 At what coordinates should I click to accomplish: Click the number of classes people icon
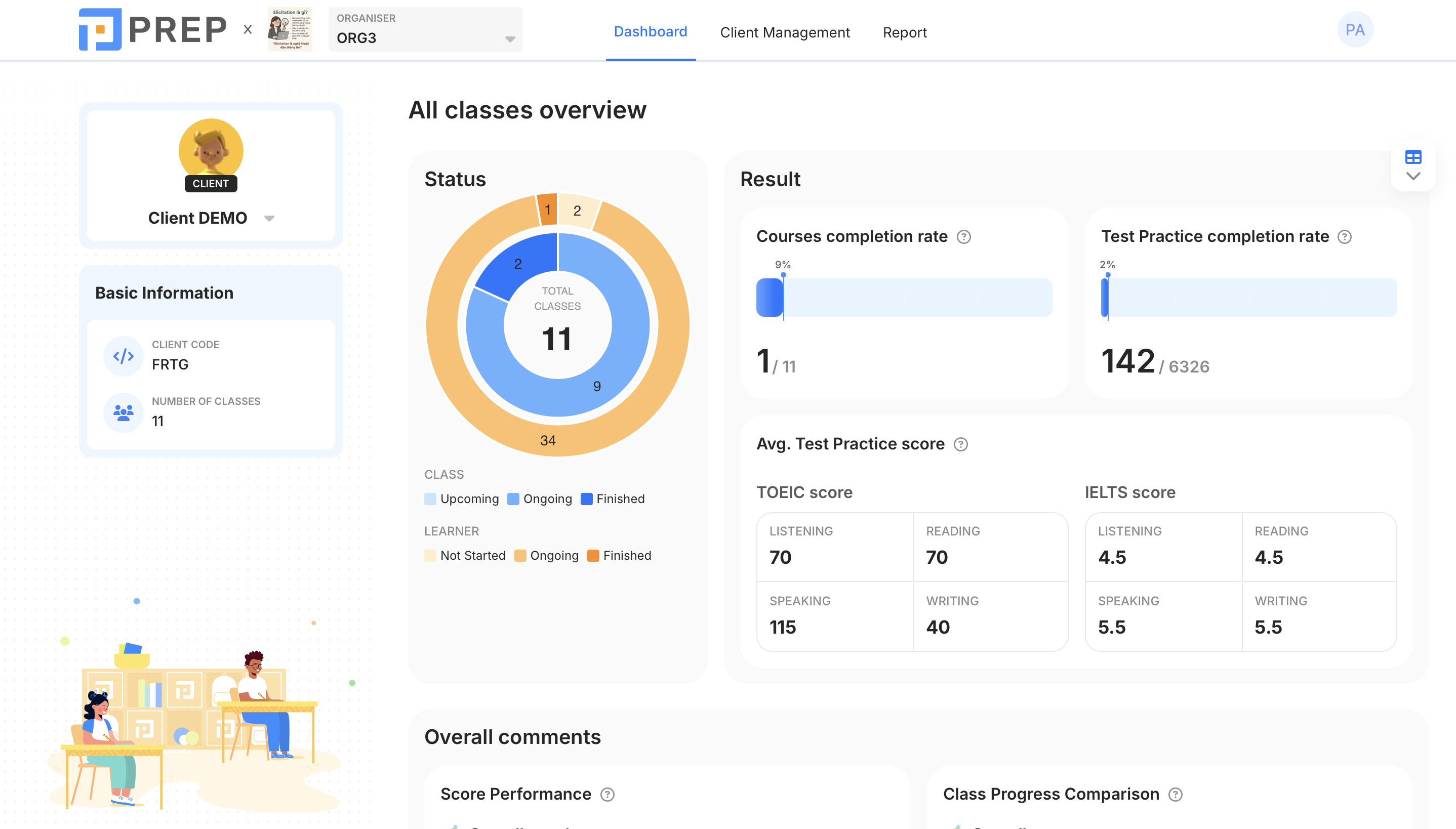pyautogui.click(x=123, y=412)
